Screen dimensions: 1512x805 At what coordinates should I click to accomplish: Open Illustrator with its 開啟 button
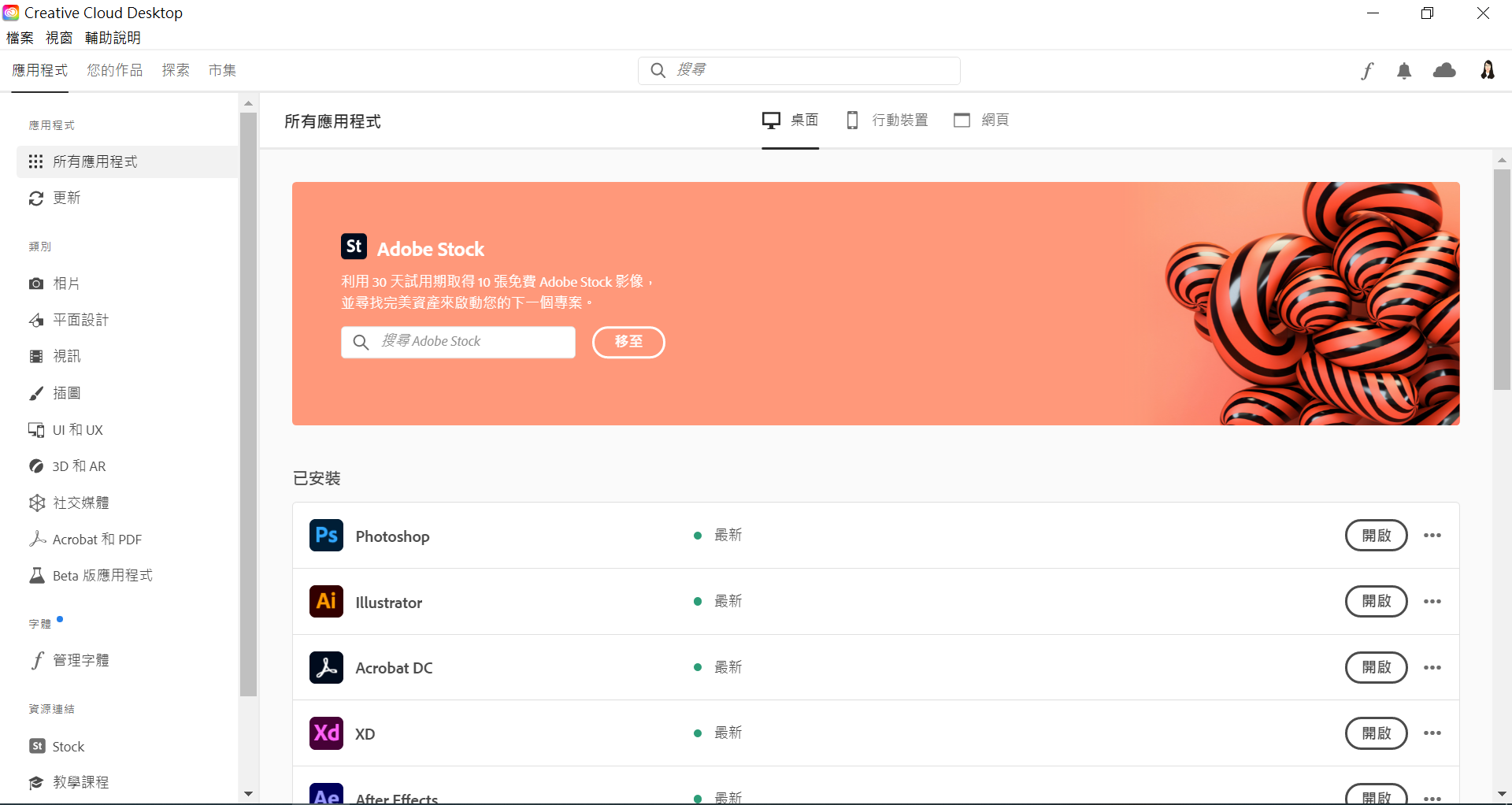1376,601
